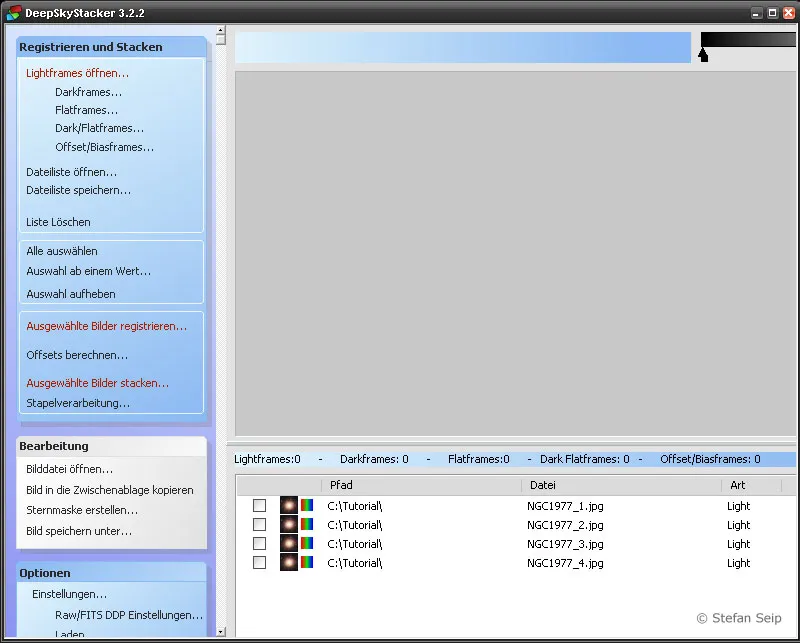This screenshot has width=800, height=643.
Task: Click the RGB color icon of NGC1977_4.jpg
Action: point(307,562)
